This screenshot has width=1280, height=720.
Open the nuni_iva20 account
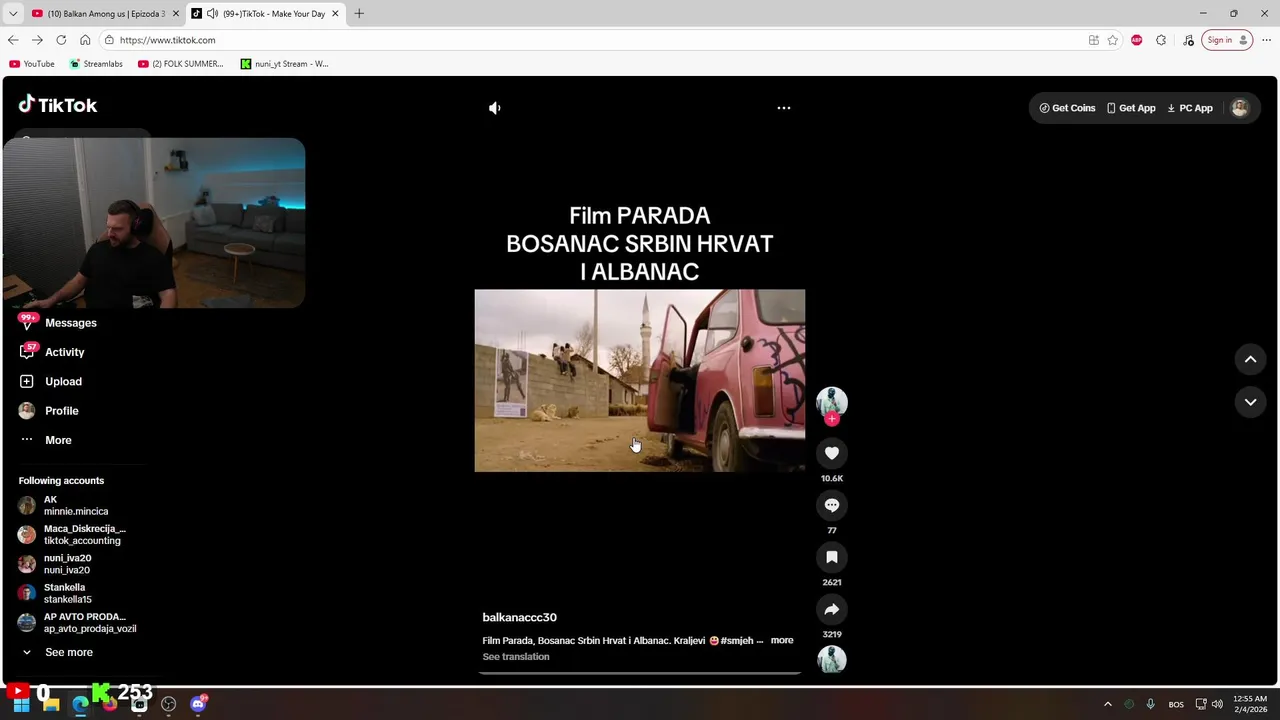point(67,564)
